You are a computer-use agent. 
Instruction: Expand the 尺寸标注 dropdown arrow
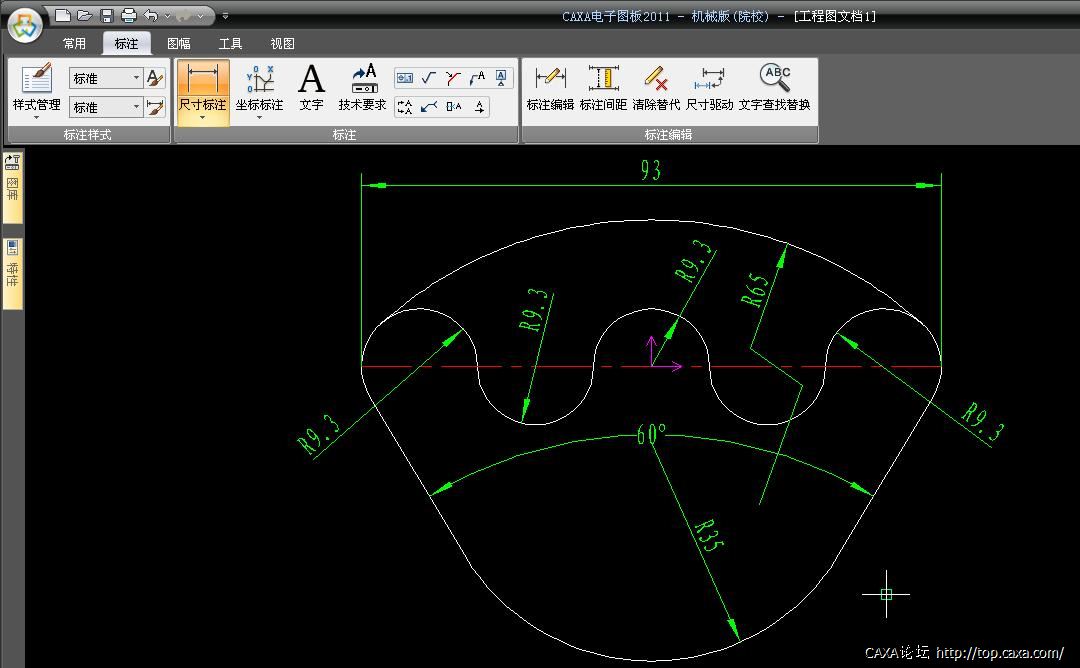click(203, 118)
